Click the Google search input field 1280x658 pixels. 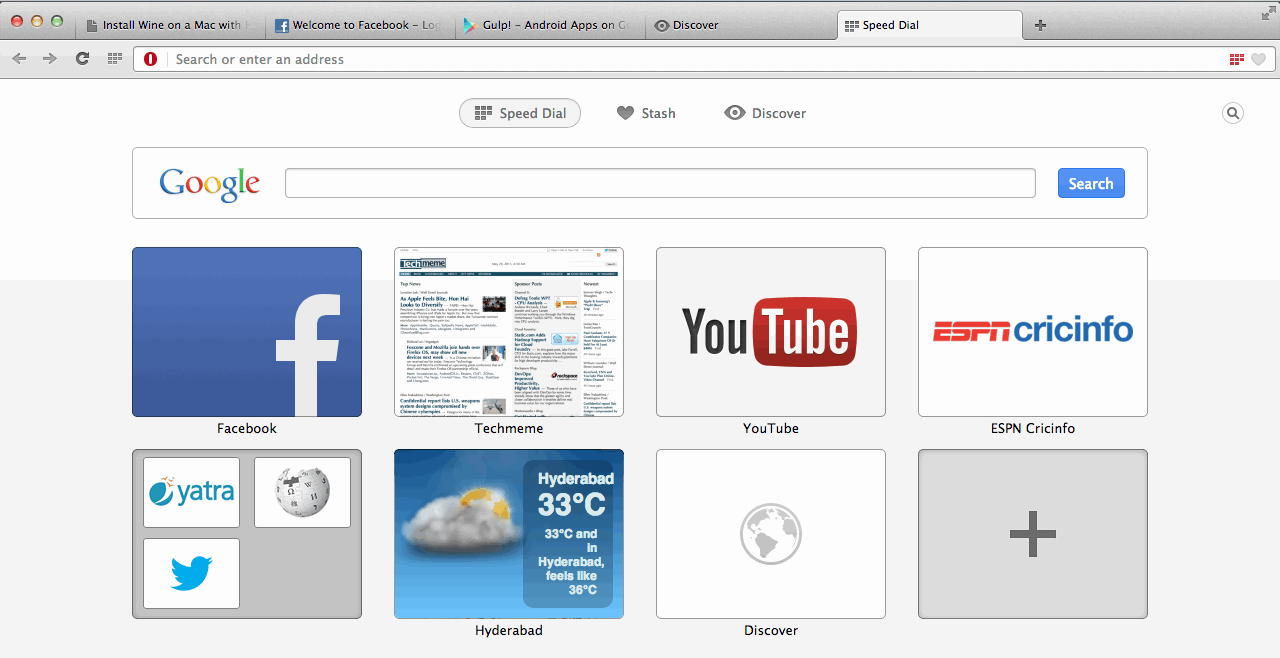(x=660, y=184)
